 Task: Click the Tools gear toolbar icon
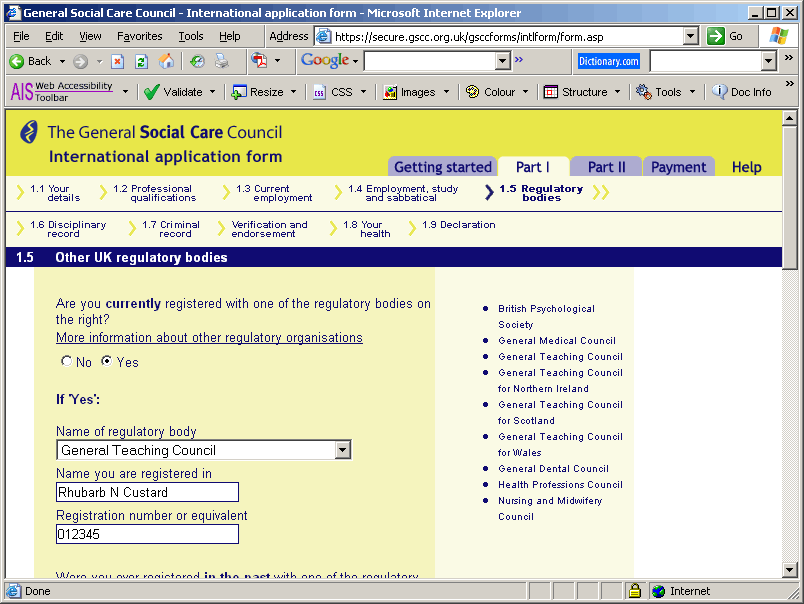pos(644,92)
